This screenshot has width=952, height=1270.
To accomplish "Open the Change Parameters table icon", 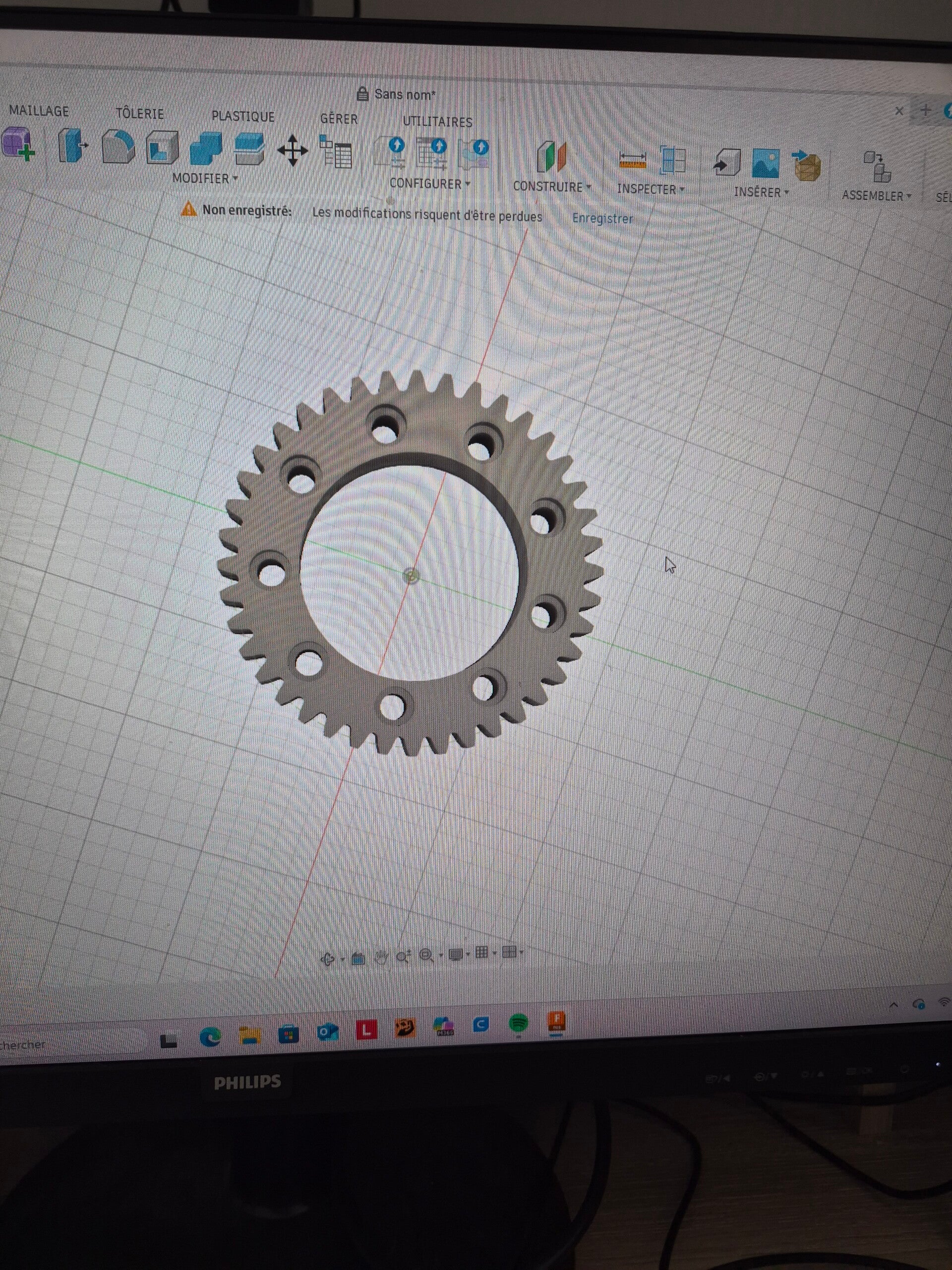I will tap(336, 152).
